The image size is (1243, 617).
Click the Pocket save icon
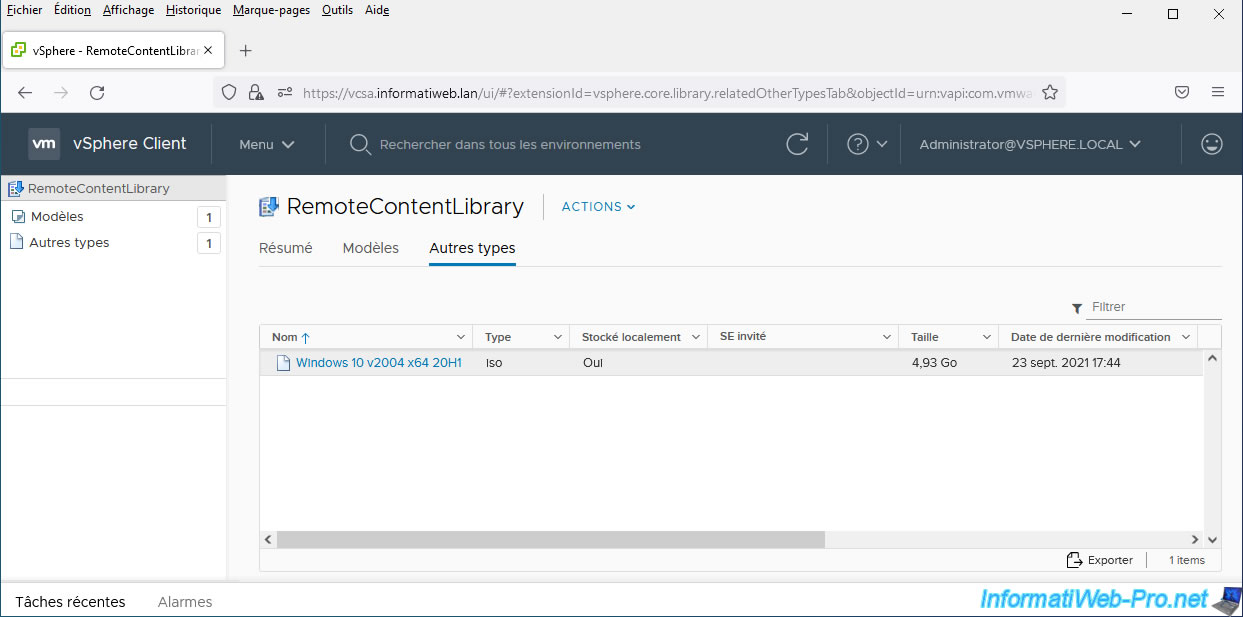coord(1181,92)
